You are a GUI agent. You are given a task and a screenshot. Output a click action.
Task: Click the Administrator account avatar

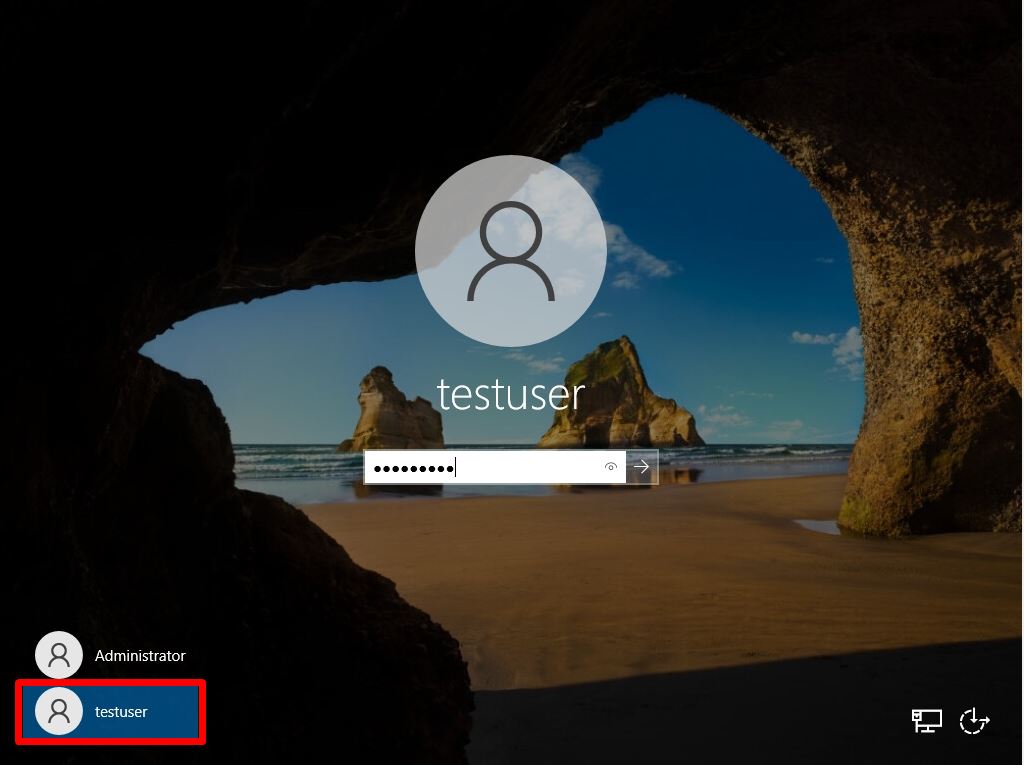pos(59,655)
